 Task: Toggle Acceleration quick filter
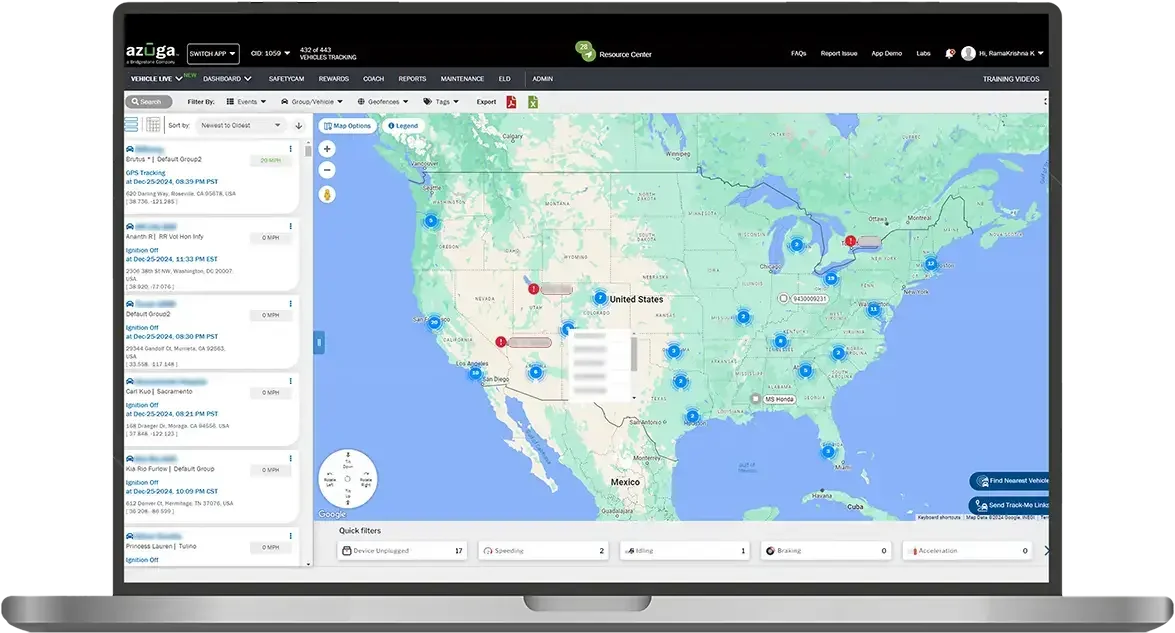pyautogui.click(x=967, y=551)
